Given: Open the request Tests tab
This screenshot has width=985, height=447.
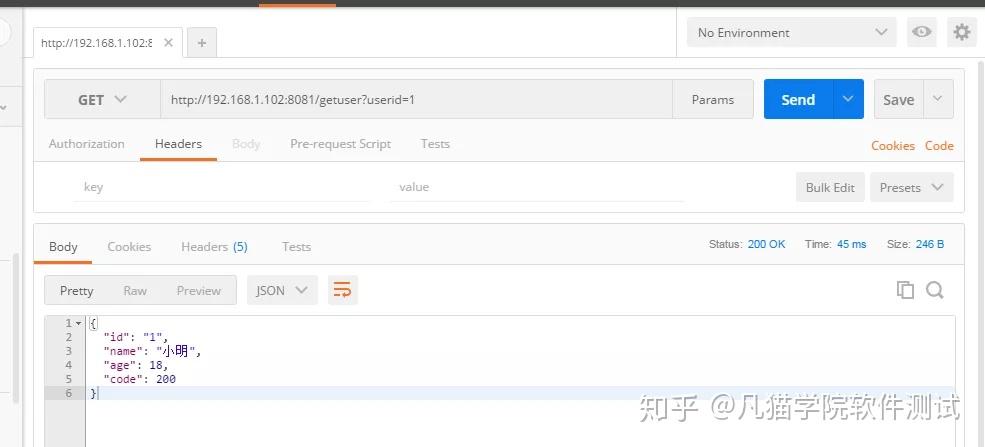Looking at the screenshot, I should 435,144.
